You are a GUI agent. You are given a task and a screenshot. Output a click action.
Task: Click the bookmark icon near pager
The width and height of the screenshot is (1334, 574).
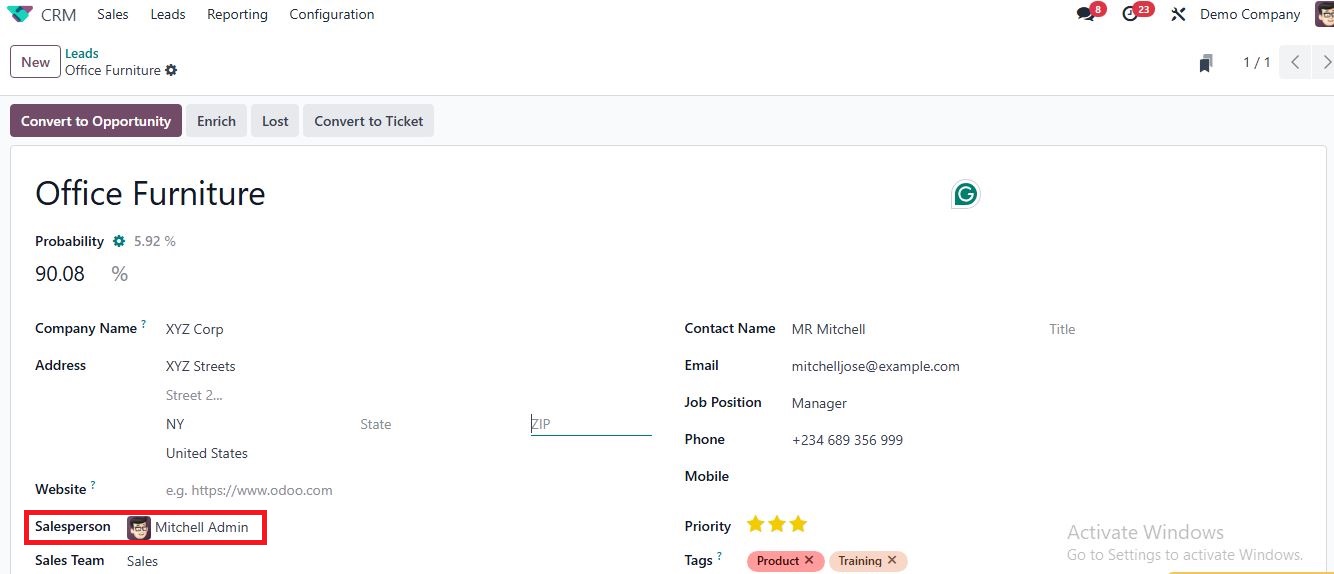tap(1206, 63)
